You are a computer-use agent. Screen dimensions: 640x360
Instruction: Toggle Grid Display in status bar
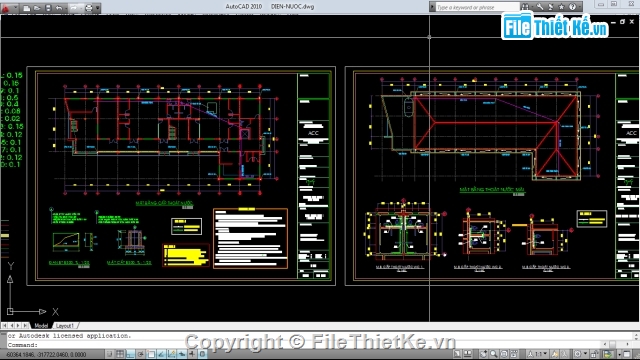120,354
